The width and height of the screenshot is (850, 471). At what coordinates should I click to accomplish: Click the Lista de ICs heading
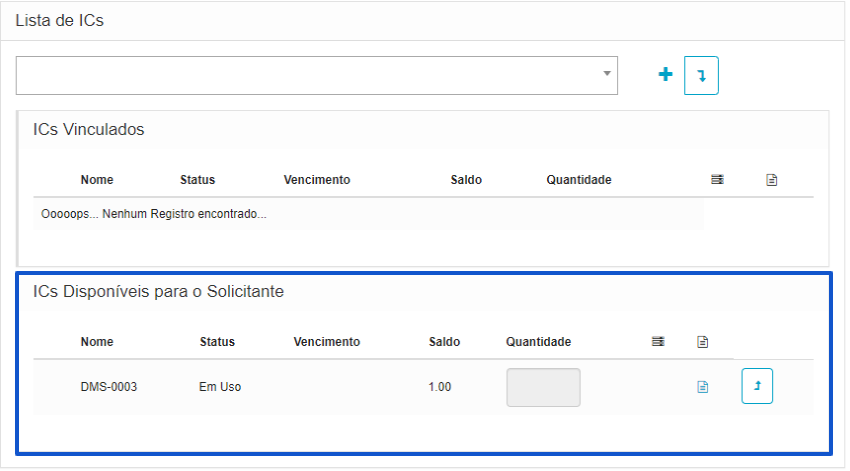60,21
